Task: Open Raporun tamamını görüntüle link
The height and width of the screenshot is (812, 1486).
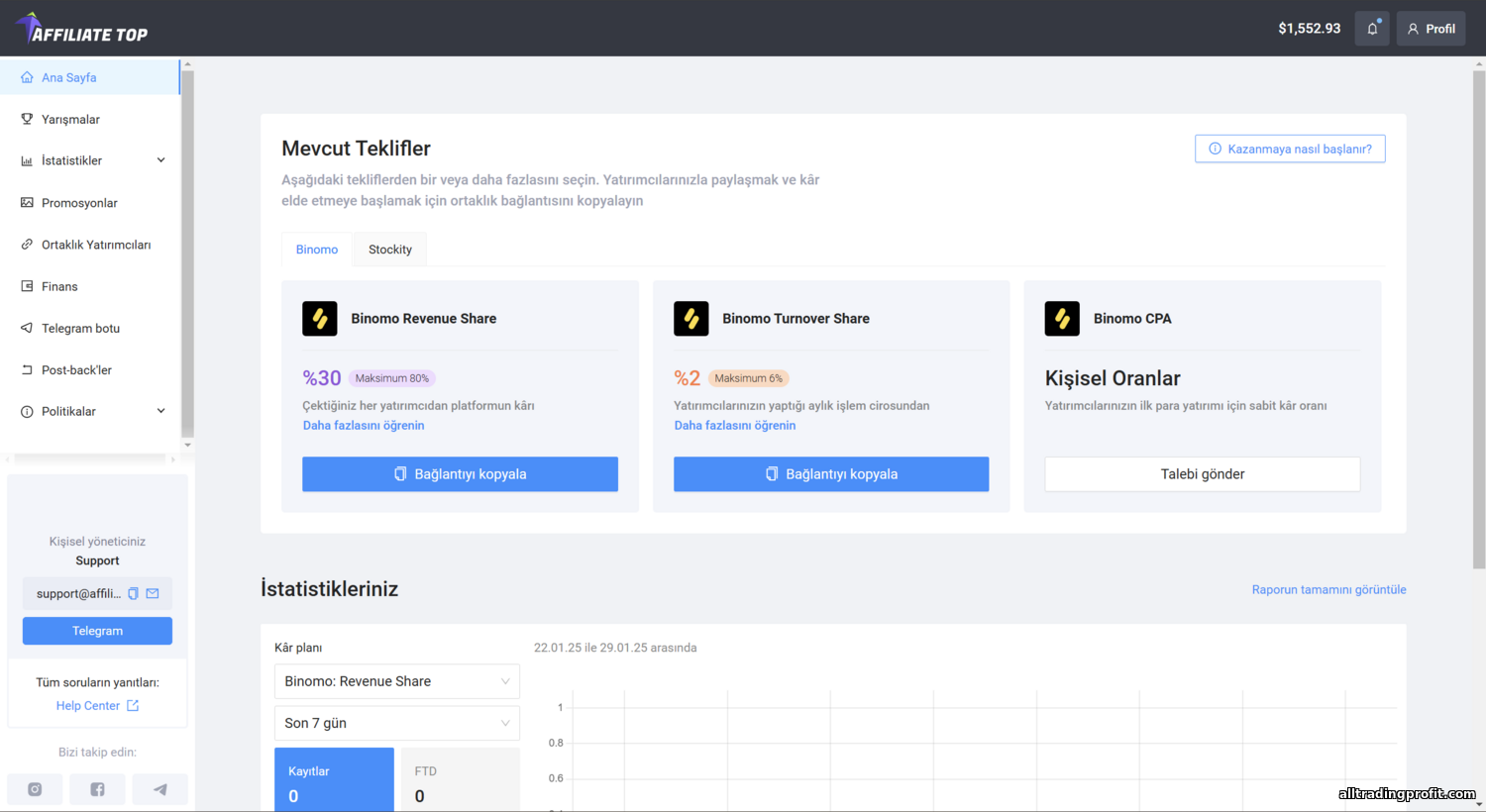Action: point(1328,589)
